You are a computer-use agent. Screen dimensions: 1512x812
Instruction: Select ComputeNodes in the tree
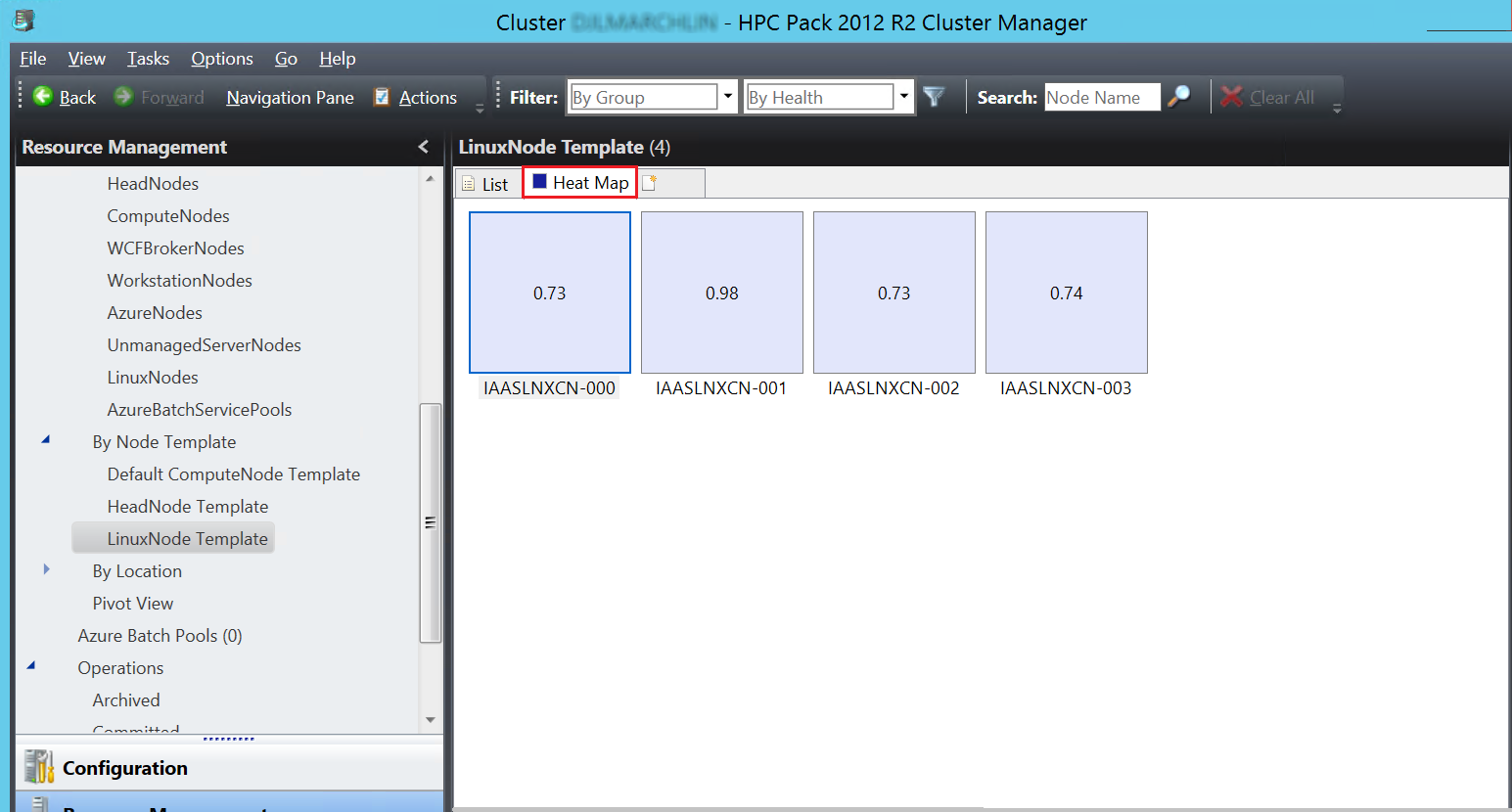coord(168,216)
